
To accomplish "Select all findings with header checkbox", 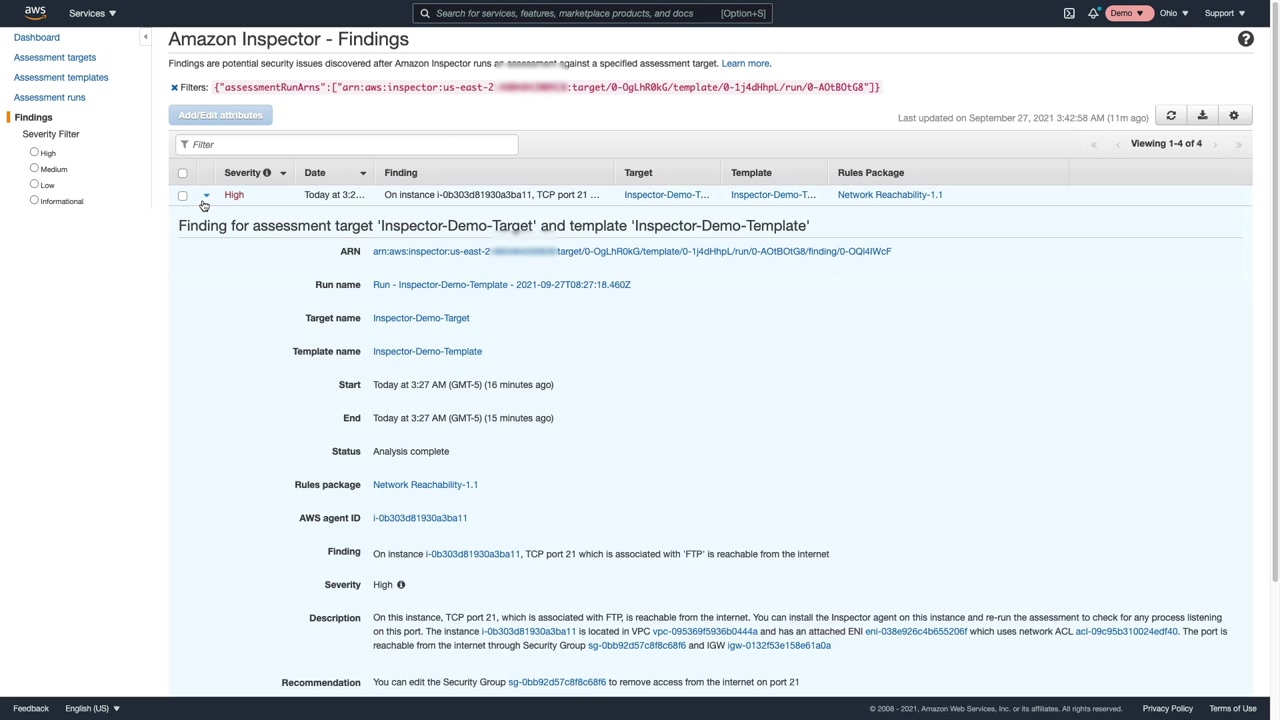I will pyautogui.click(x=182, y=173).
